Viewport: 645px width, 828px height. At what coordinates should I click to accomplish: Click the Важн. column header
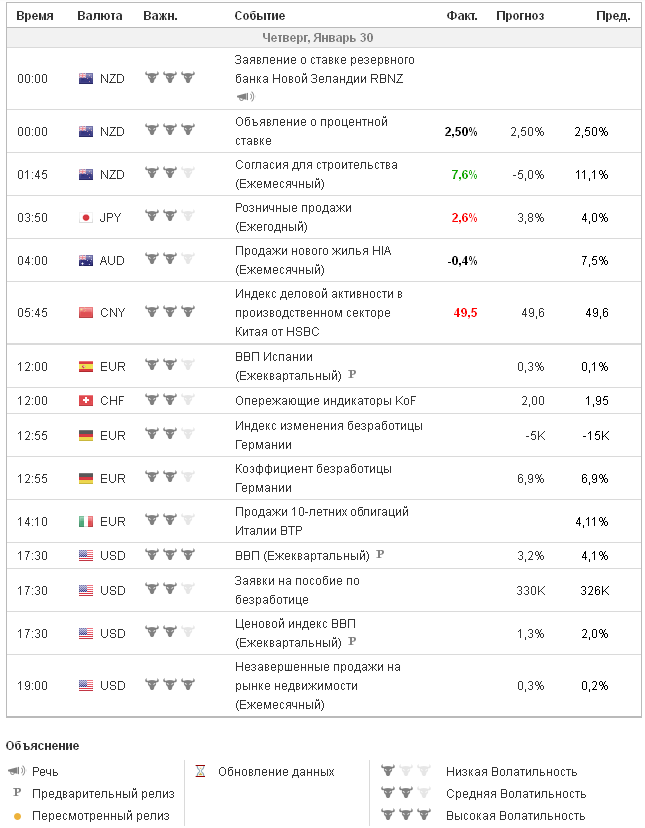(x=160, y=16)
